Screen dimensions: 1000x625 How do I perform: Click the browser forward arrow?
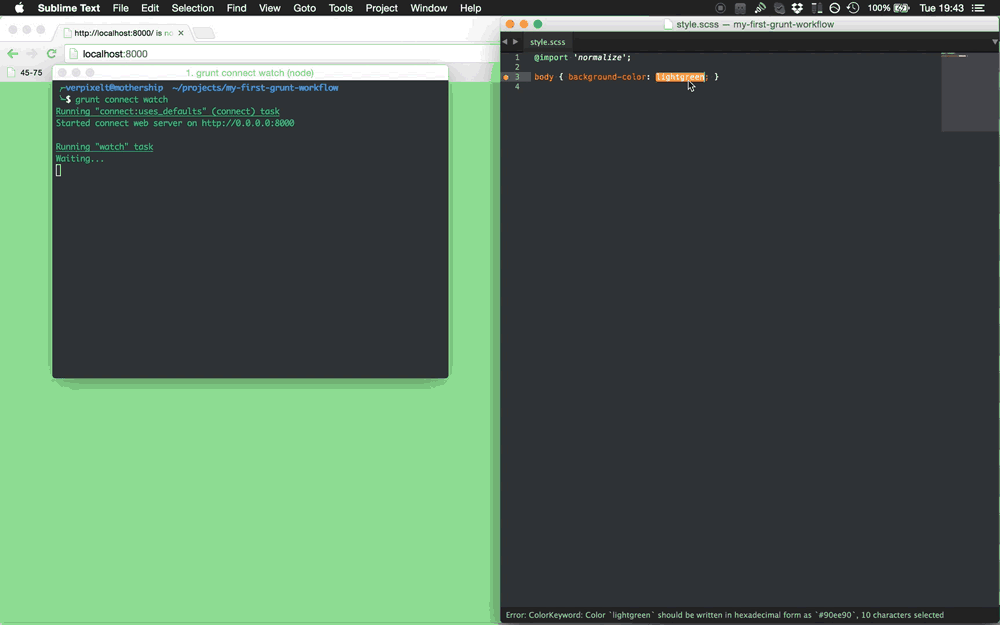click(31, 54)
